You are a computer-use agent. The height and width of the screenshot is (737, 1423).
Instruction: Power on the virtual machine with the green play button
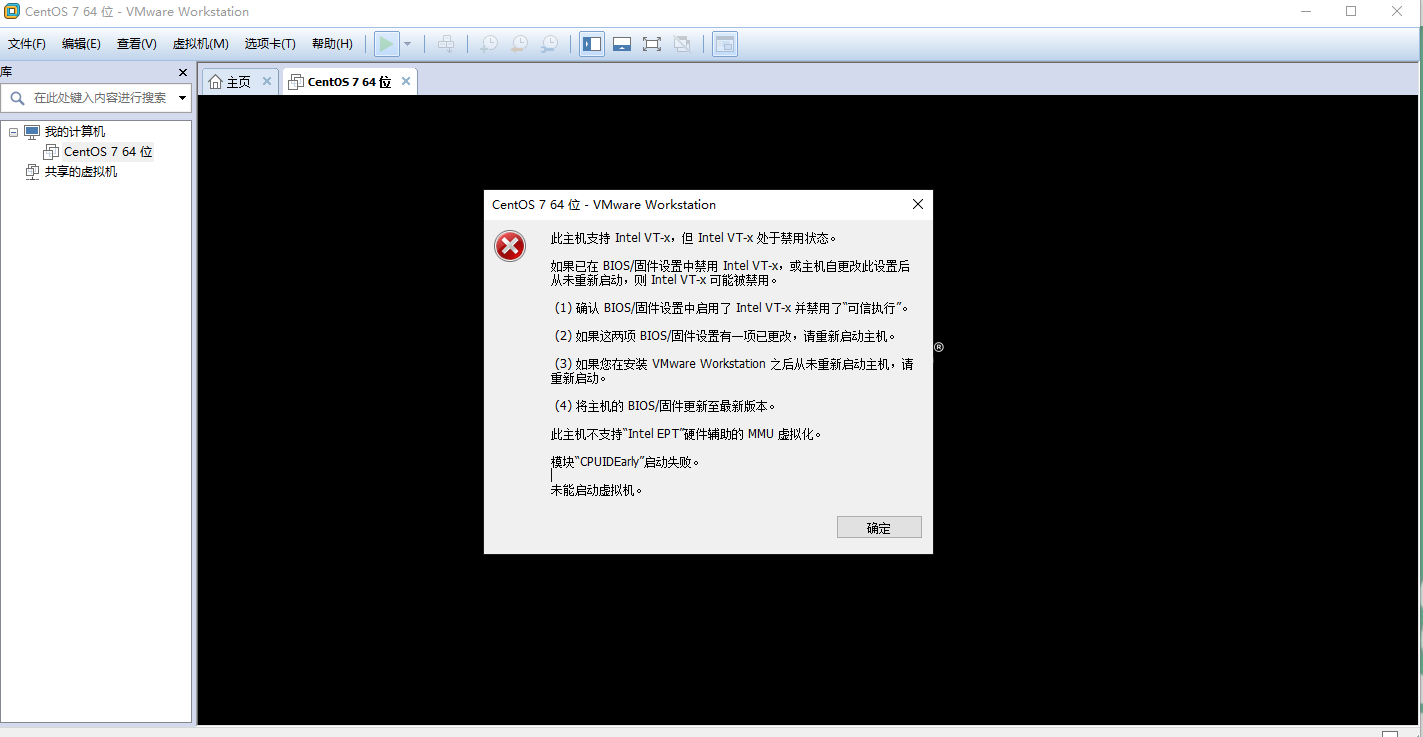386,44
